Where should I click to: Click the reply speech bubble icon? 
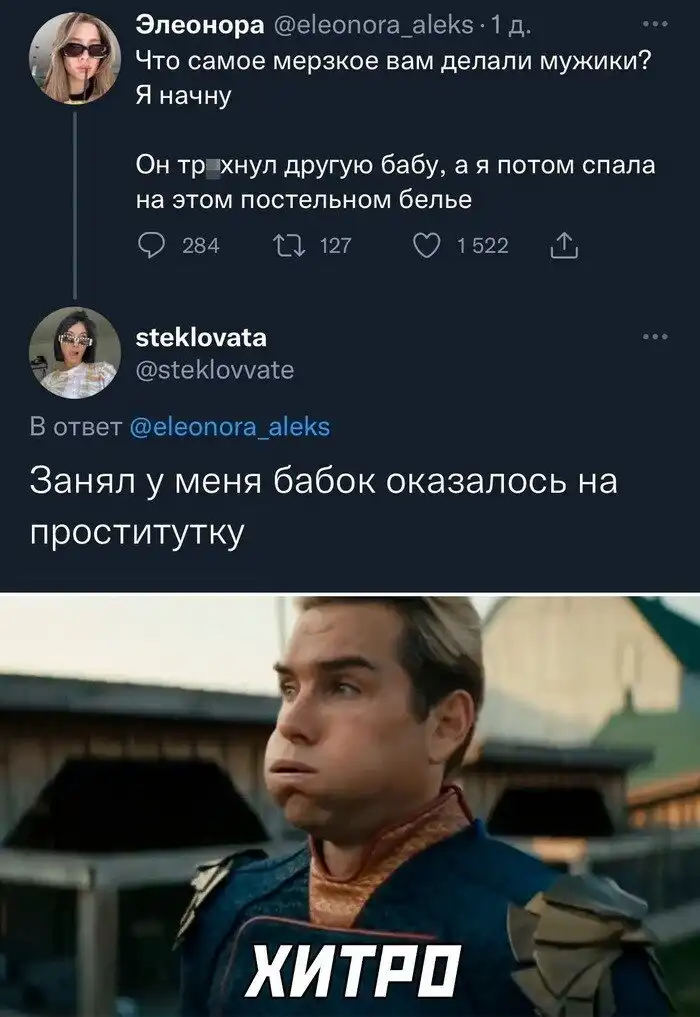tap(152, 246)
